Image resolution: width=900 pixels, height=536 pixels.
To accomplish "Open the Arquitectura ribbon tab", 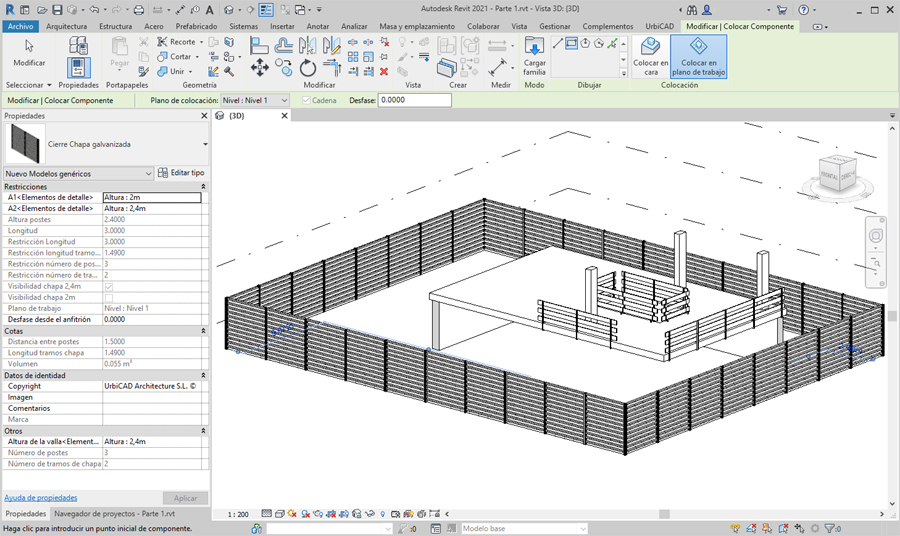I will tap(66, 26).
